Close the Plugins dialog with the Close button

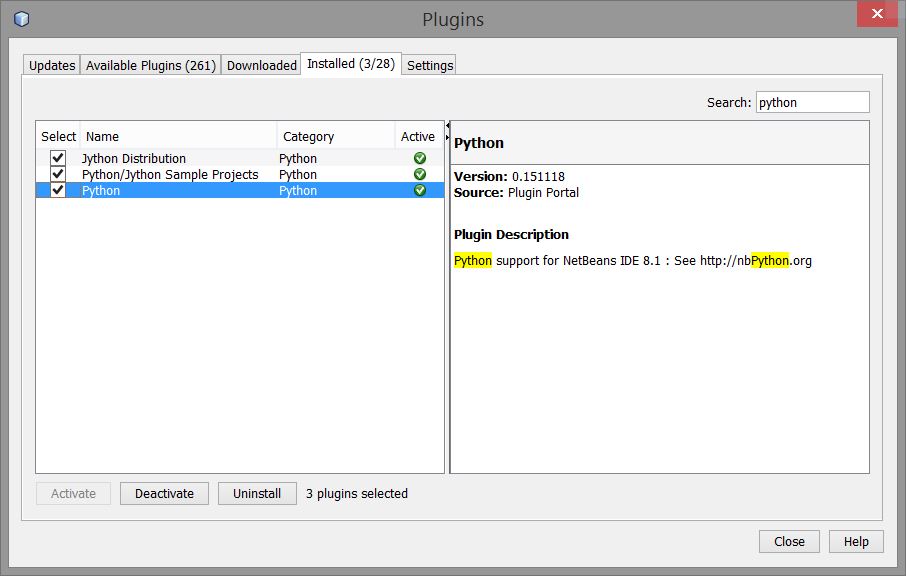tap(789, 541)
